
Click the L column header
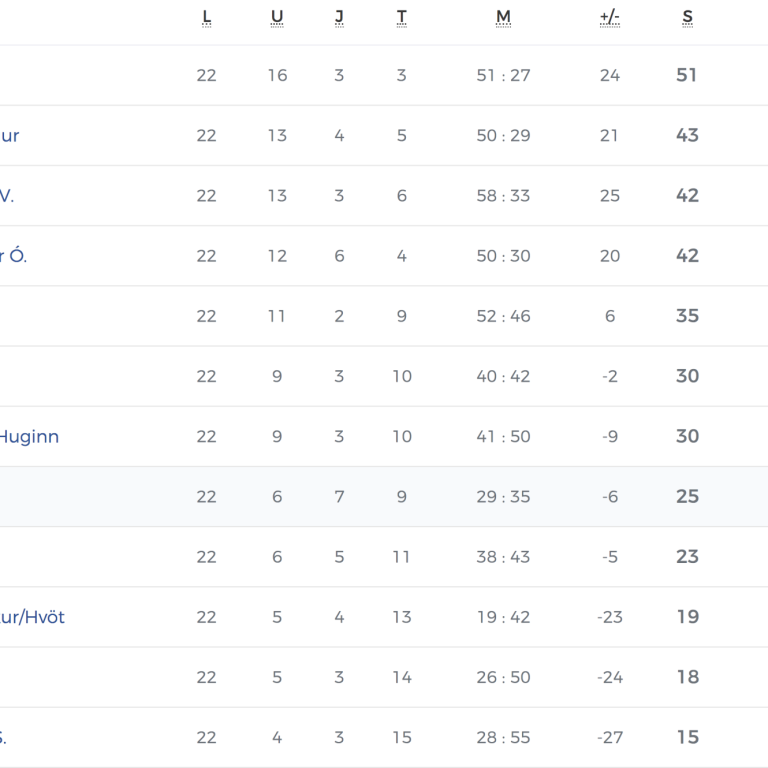pyautogui.click(x=207, y=17)
